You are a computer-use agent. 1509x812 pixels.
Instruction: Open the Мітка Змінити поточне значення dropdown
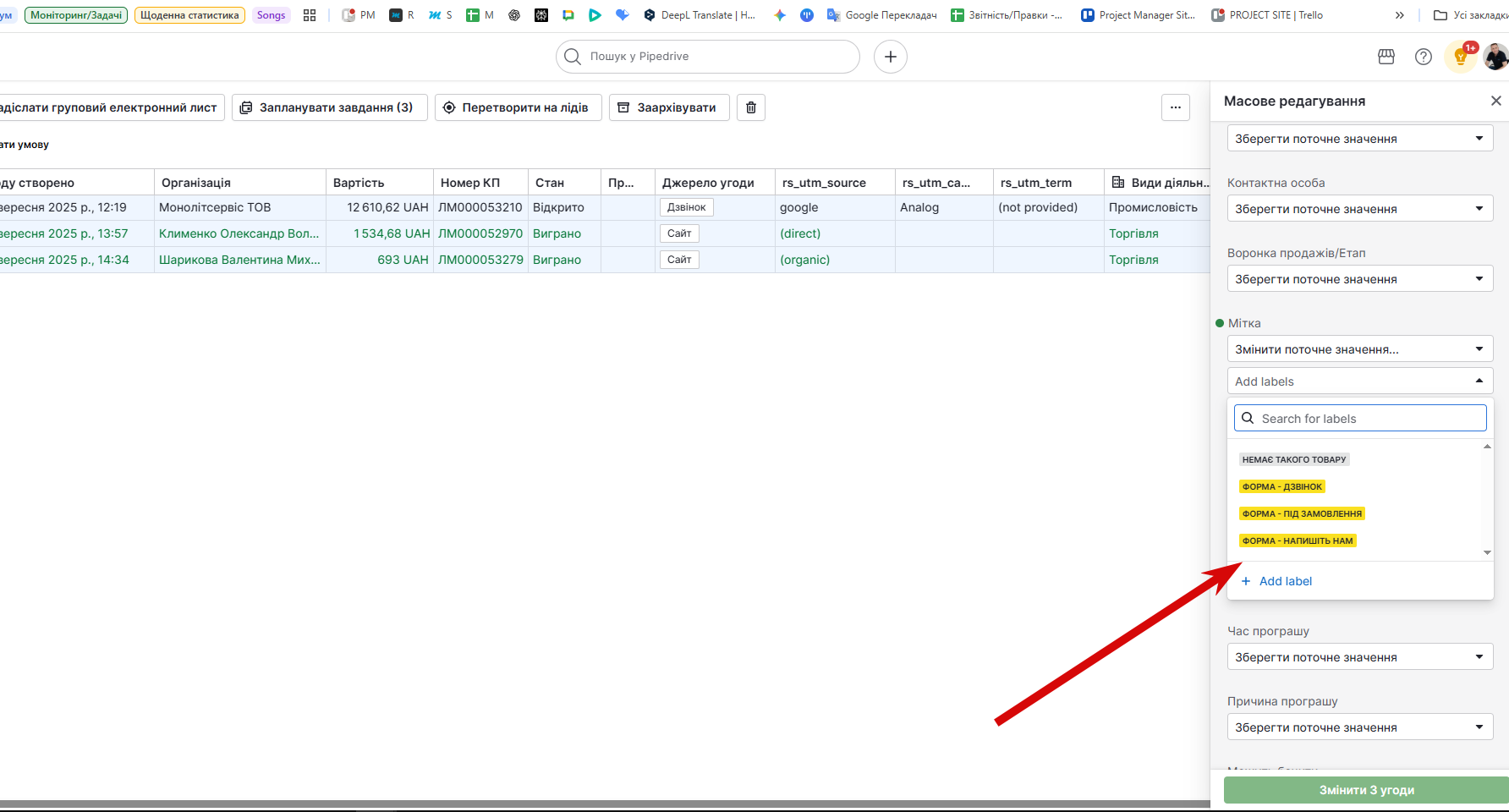1360,349
